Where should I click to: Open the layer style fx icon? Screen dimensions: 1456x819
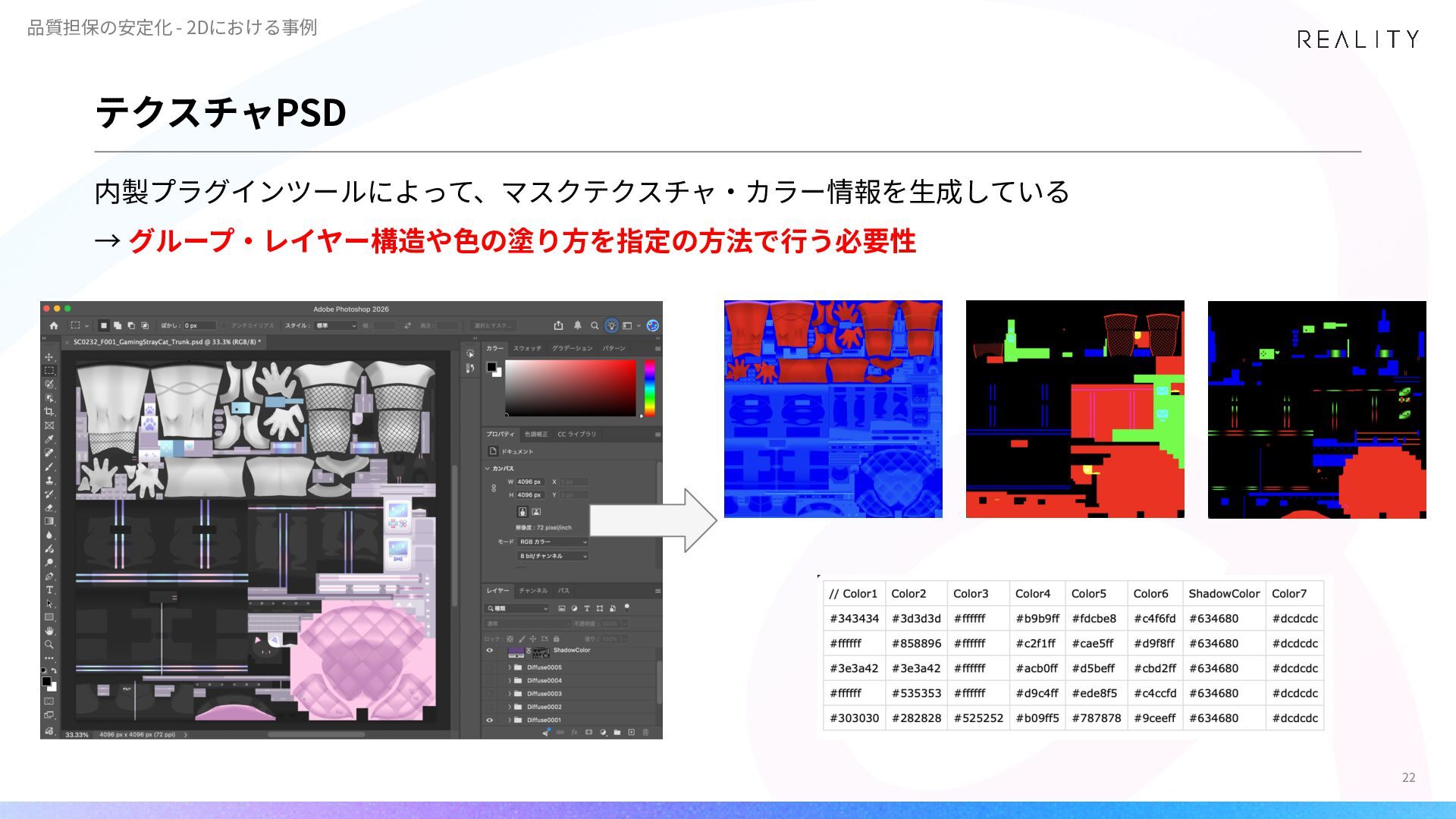574,733
